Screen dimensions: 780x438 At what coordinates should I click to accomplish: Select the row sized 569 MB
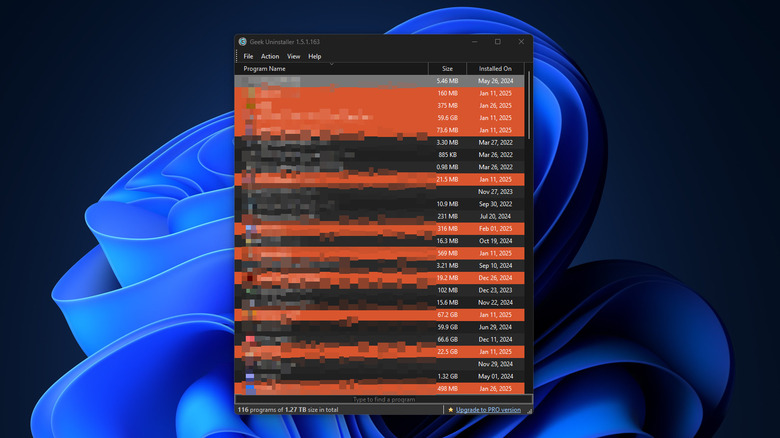click(380, 253)
